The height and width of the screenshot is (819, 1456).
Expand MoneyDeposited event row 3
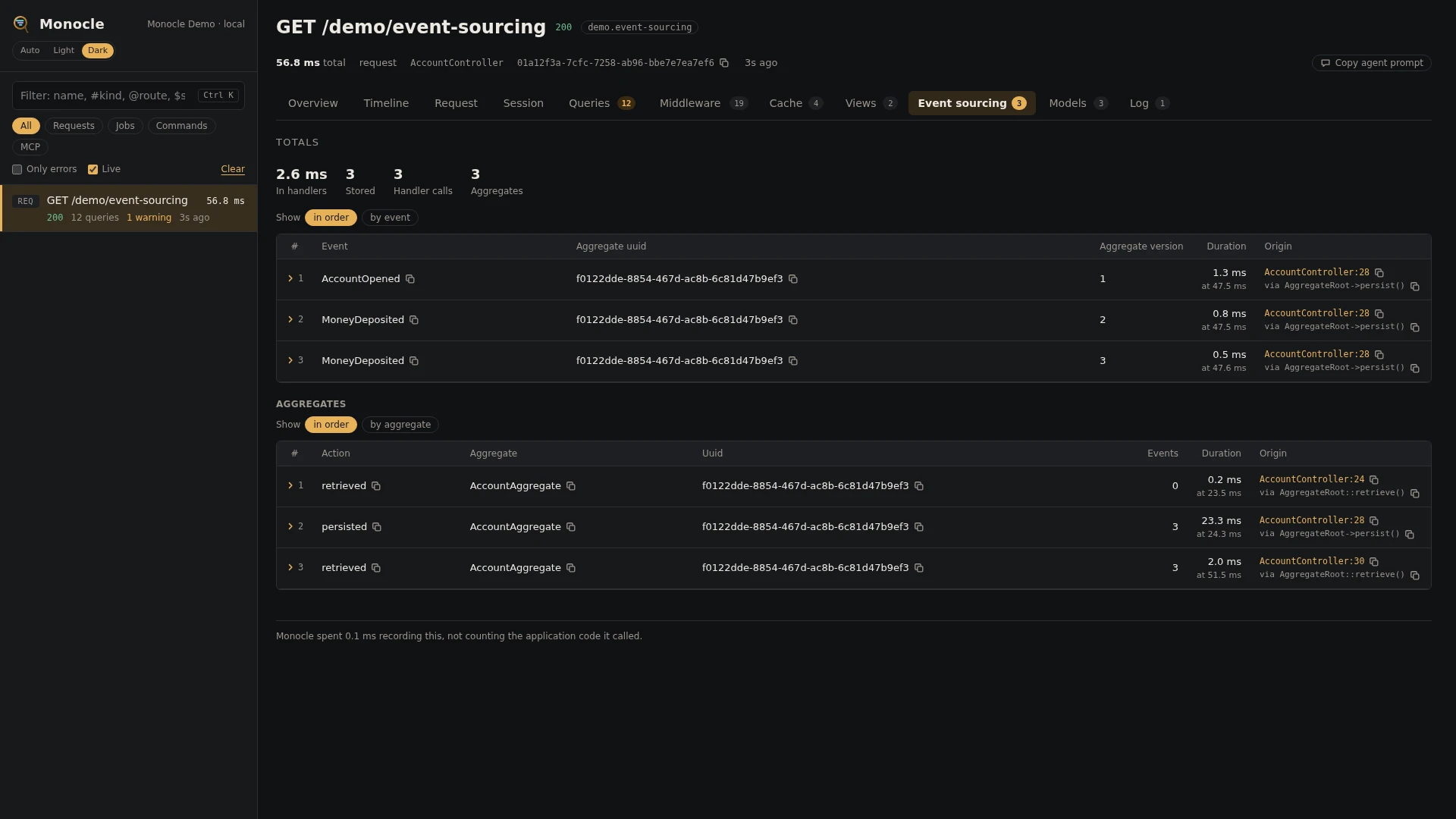290,361
